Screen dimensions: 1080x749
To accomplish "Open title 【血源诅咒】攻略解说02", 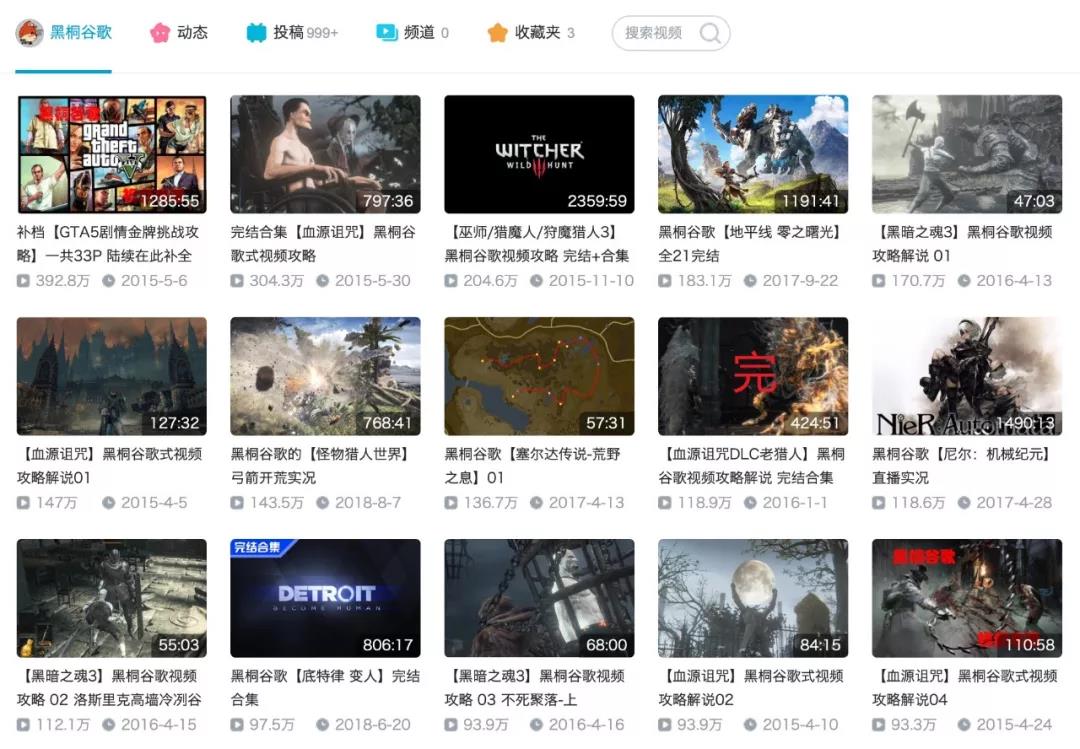I will [751, 688].
